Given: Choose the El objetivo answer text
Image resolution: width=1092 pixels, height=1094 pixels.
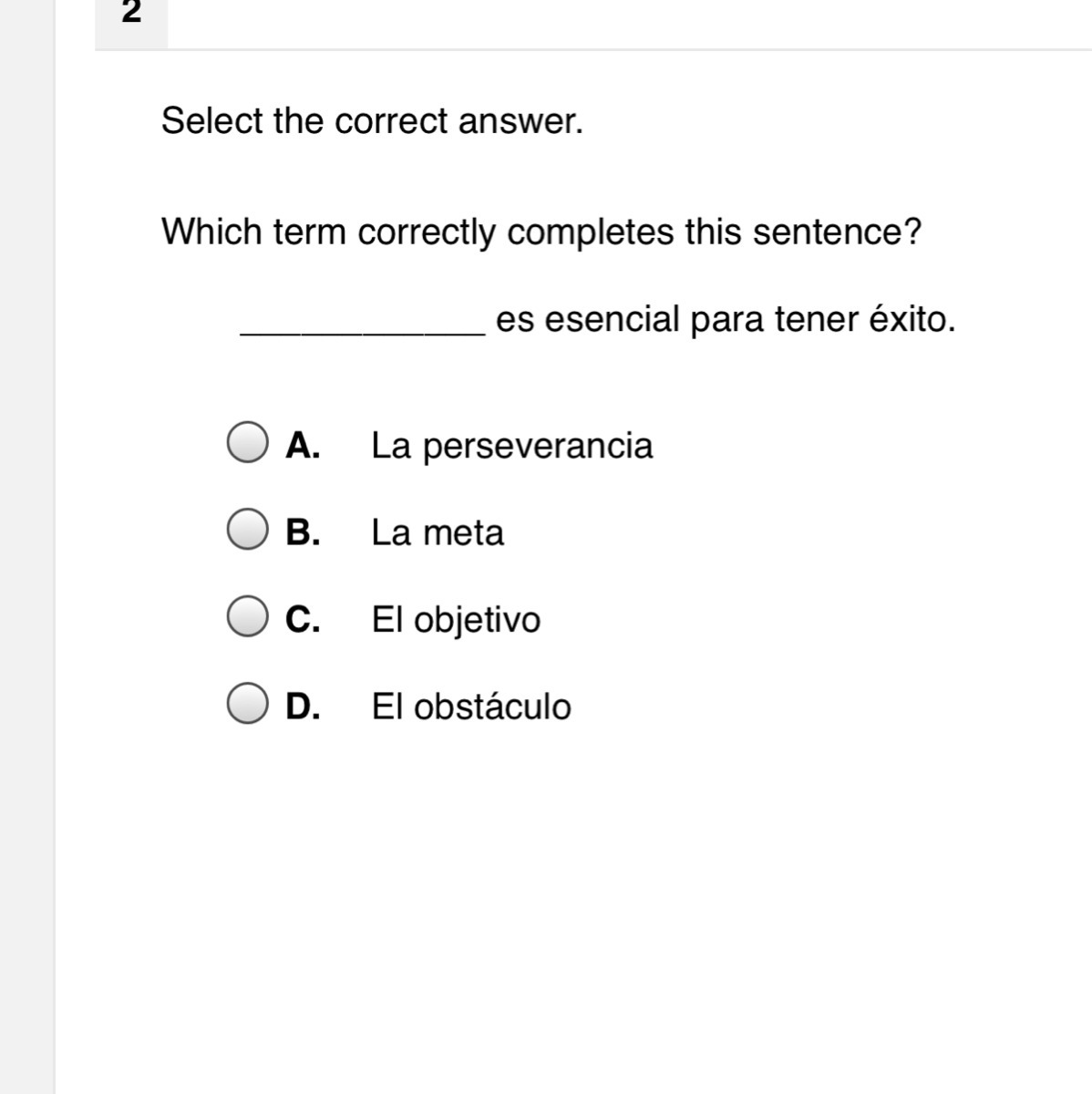Looking at the screenshot, I should tap(456, 621).
